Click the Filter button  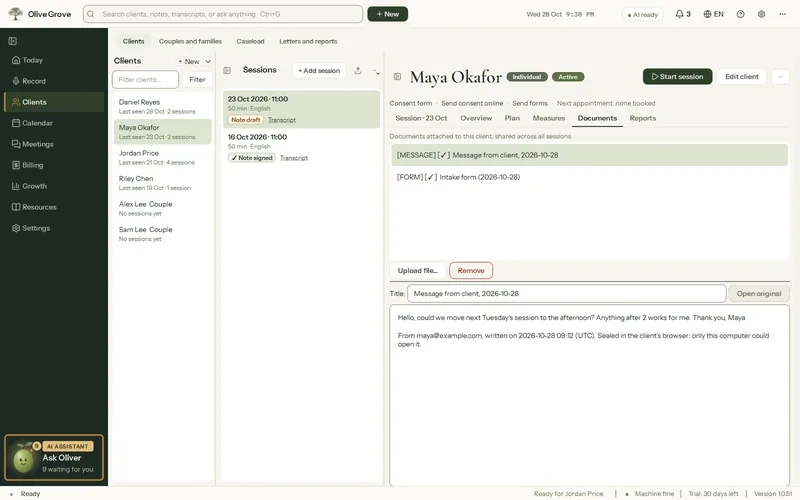click(197, 80)
